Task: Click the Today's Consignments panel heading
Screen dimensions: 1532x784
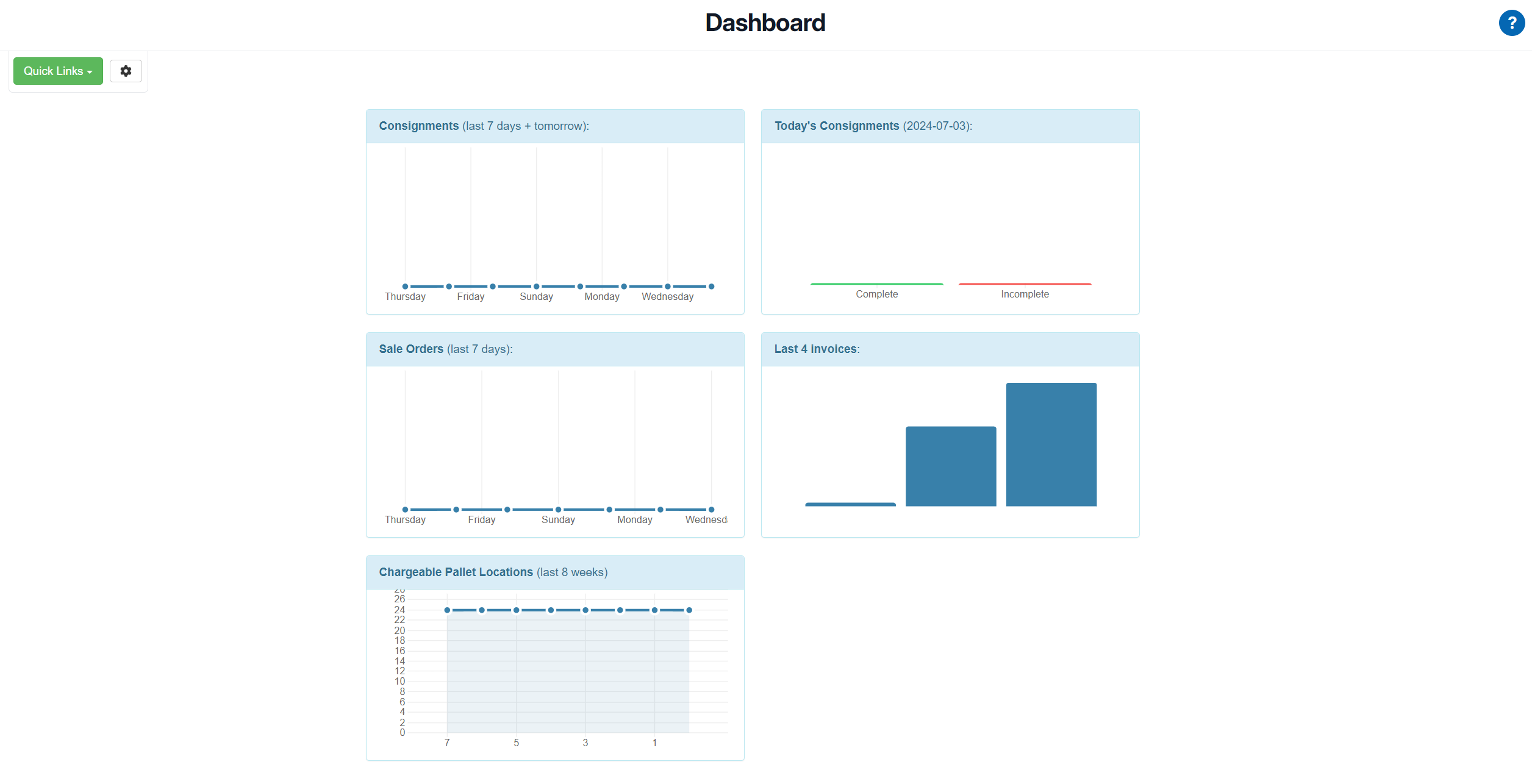Action: (836, 126)
